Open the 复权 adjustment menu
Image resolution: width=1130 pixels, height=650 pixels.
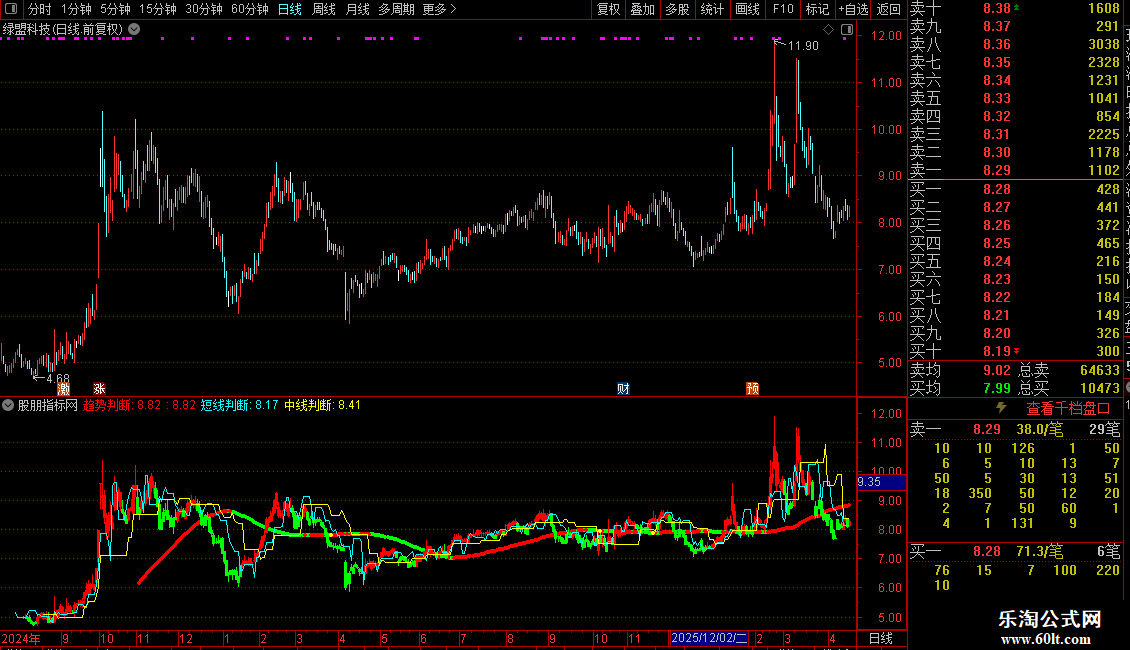(x=608, y=9)
